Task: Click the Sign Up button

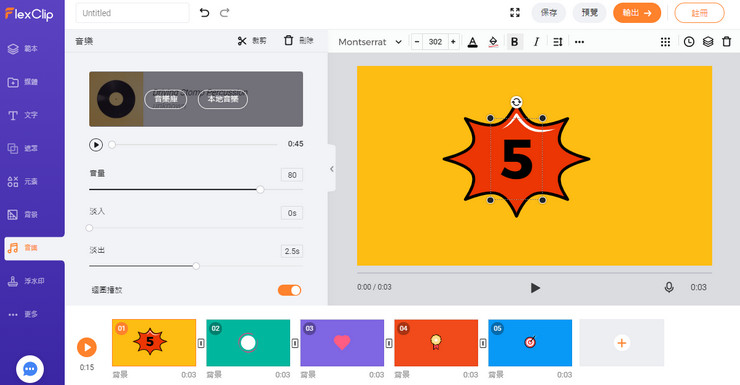Action: [x=699, y=13]
